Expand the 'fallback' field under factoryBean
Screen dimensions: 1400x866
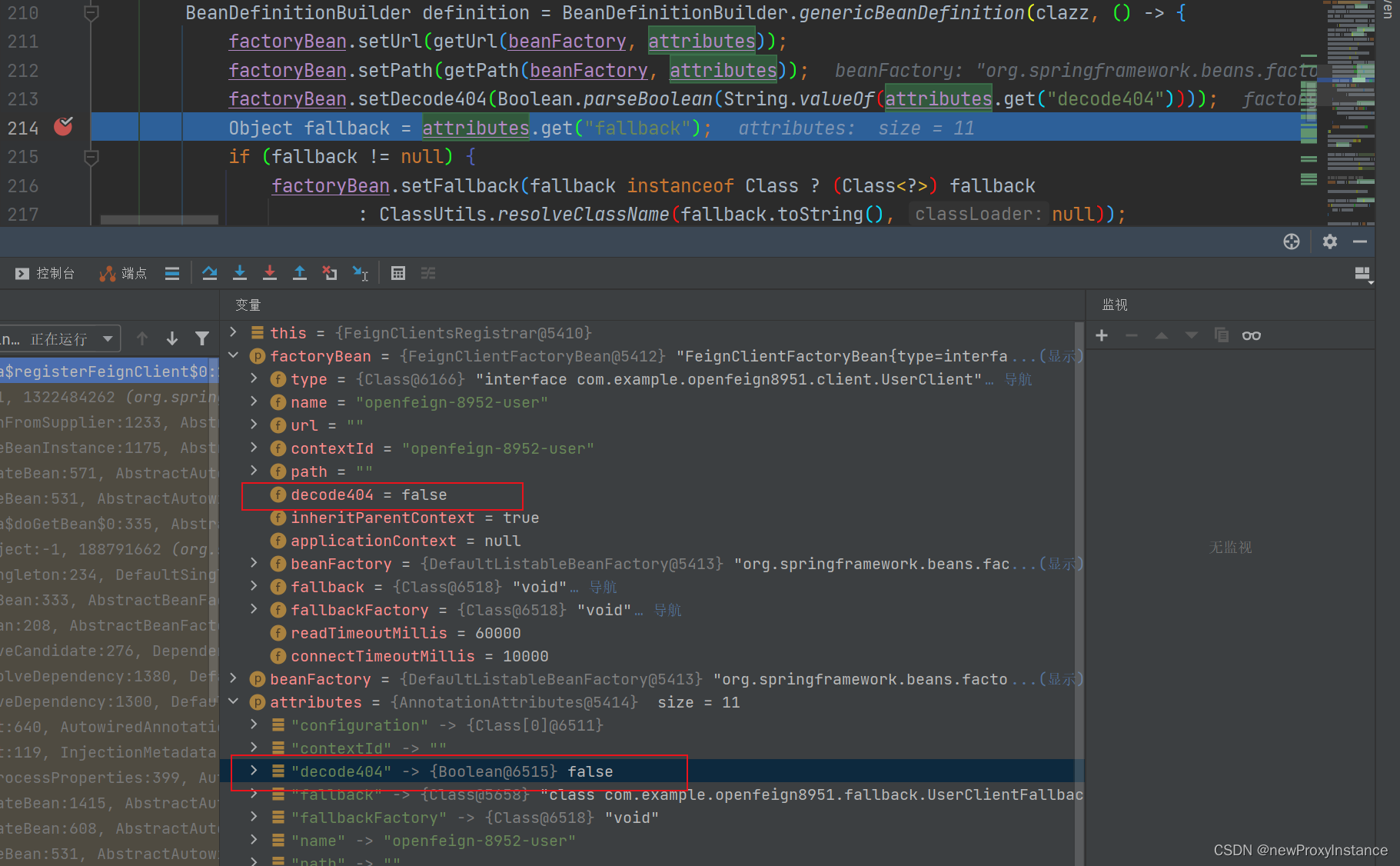point(254,586)
